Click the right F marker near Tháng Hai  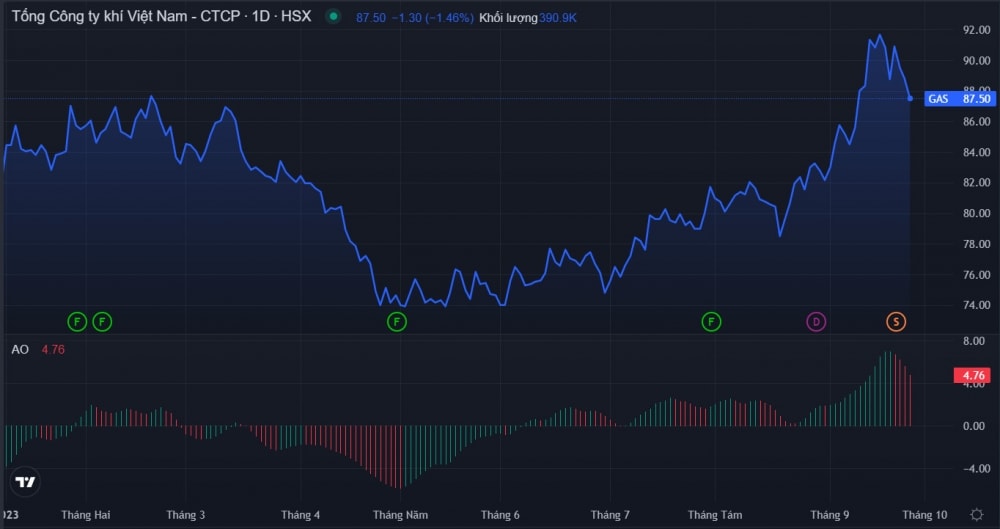[x=102, y=322]
